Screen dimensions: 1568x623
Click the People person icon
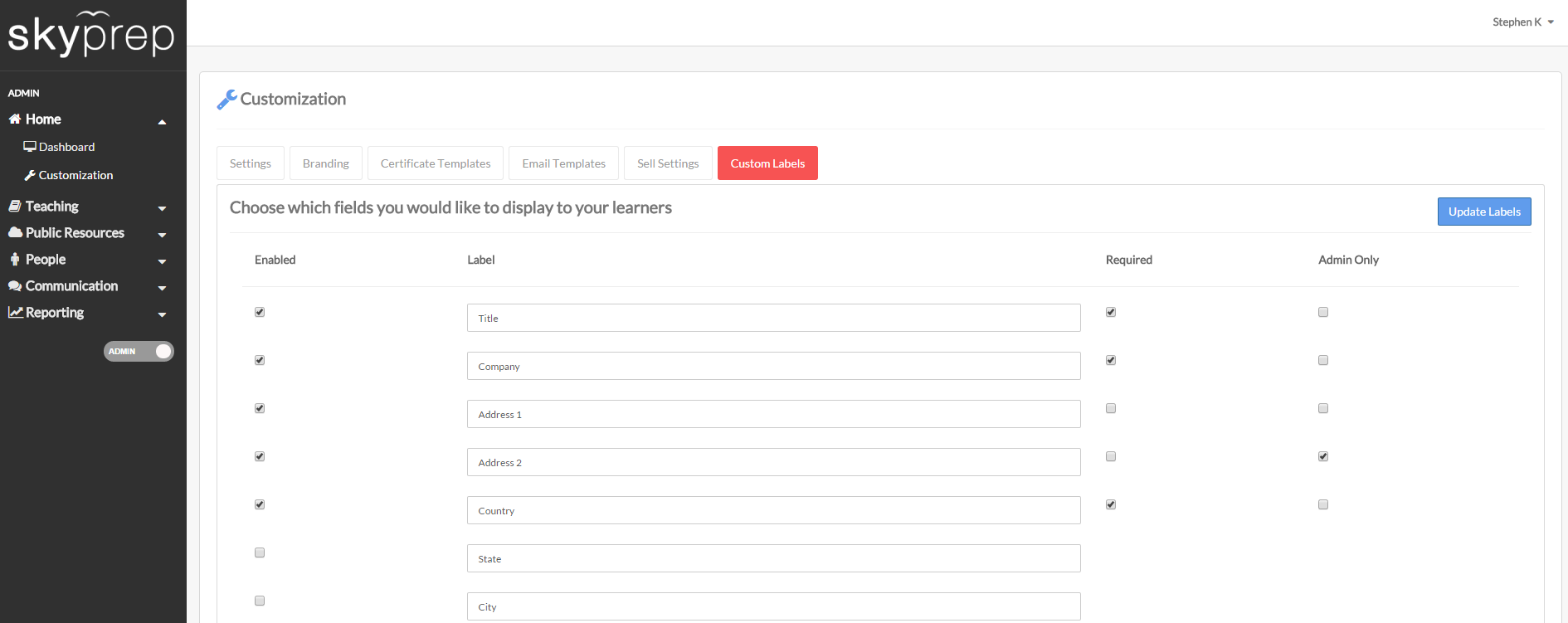[15, 260]
